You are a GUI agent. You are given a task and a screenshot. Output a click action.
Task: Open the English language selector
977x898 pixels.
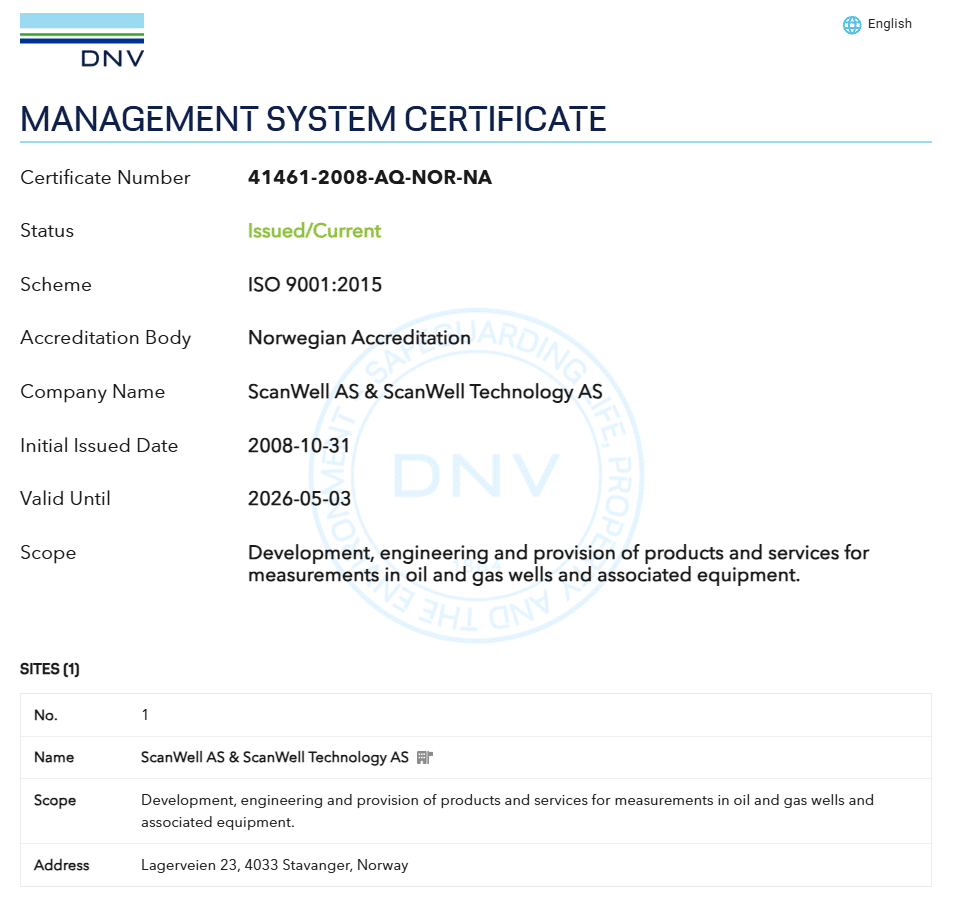[889, 24]
